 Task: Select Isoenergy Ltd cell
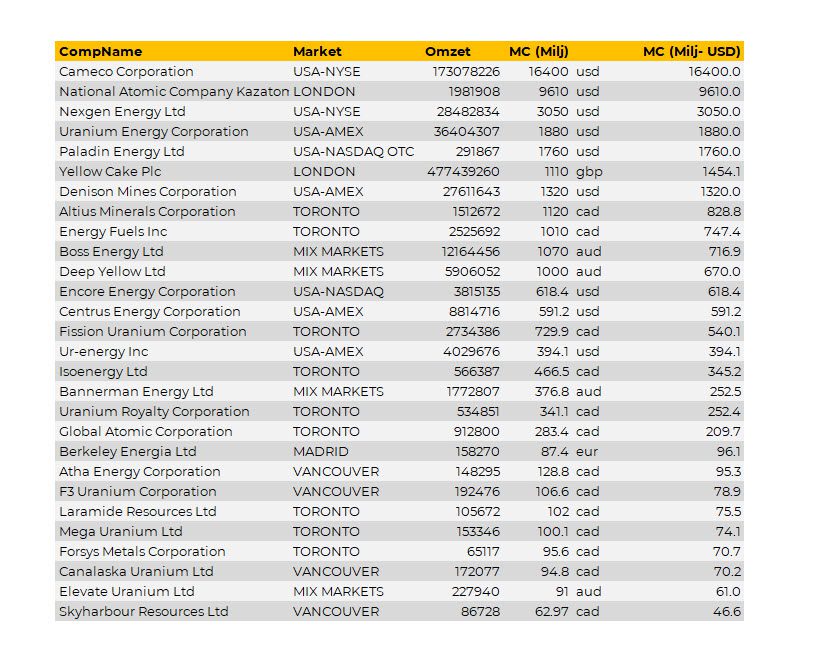[x=103, y=372]
